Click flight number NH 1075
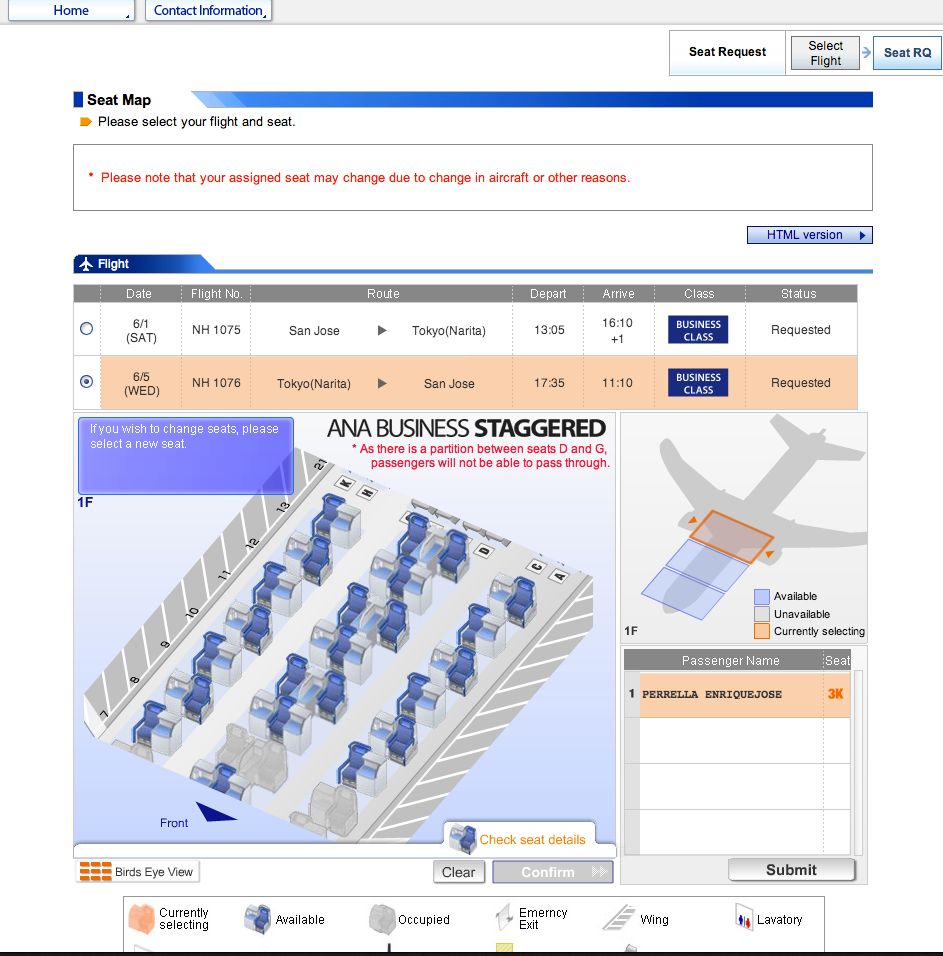Screen dimensions: 943x956 click(216, 330)
